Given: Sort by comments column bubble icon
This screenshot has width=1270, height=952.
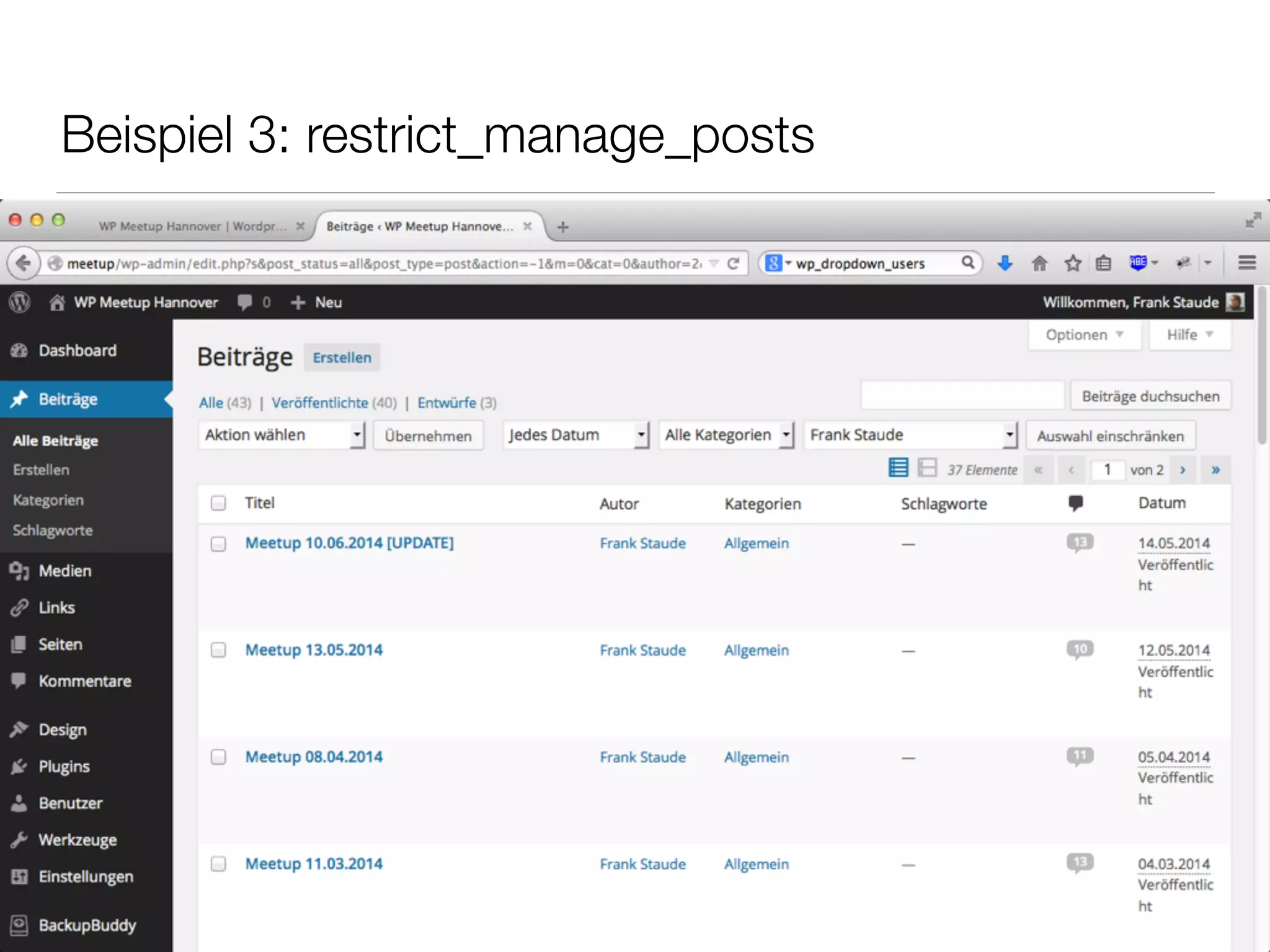Looking at the screenshot, I should [x=1076, y=503].
